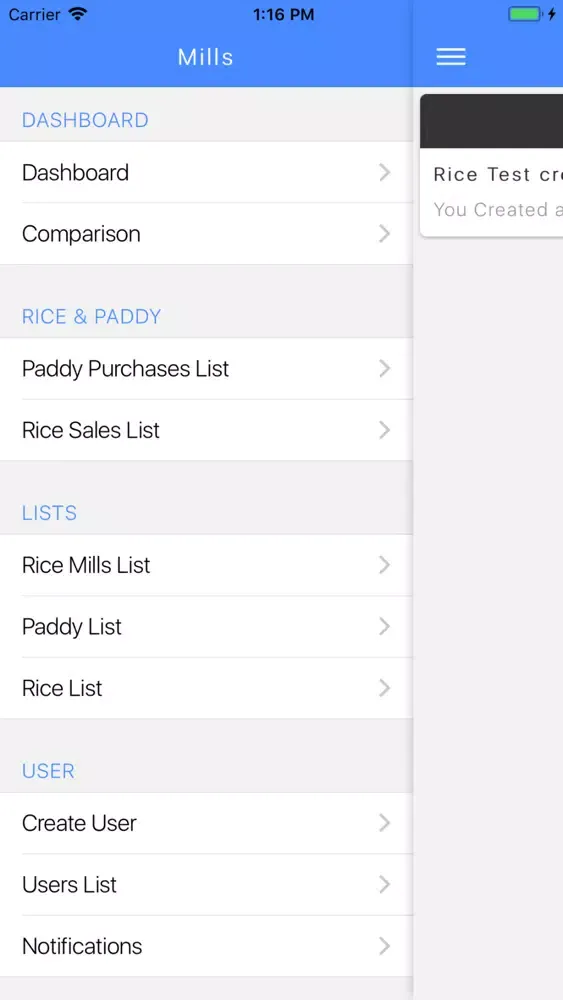Viewport: 563px width, 1000px height.
Task: Click the battery icon in status bar
Action: tap(525, 14)
